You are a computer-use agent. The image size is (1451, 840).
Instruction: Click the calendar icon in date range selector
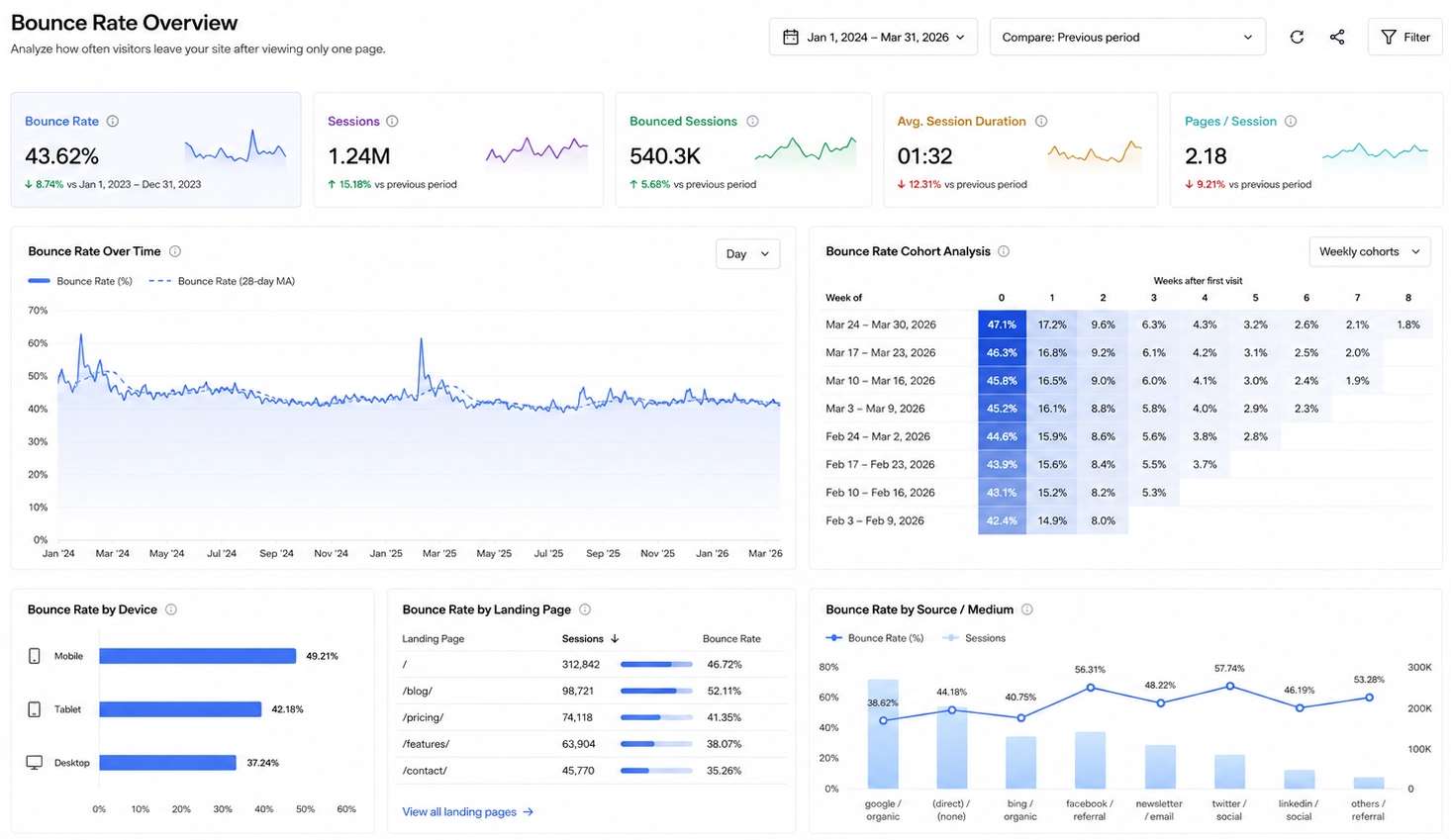tap(791, 37)
